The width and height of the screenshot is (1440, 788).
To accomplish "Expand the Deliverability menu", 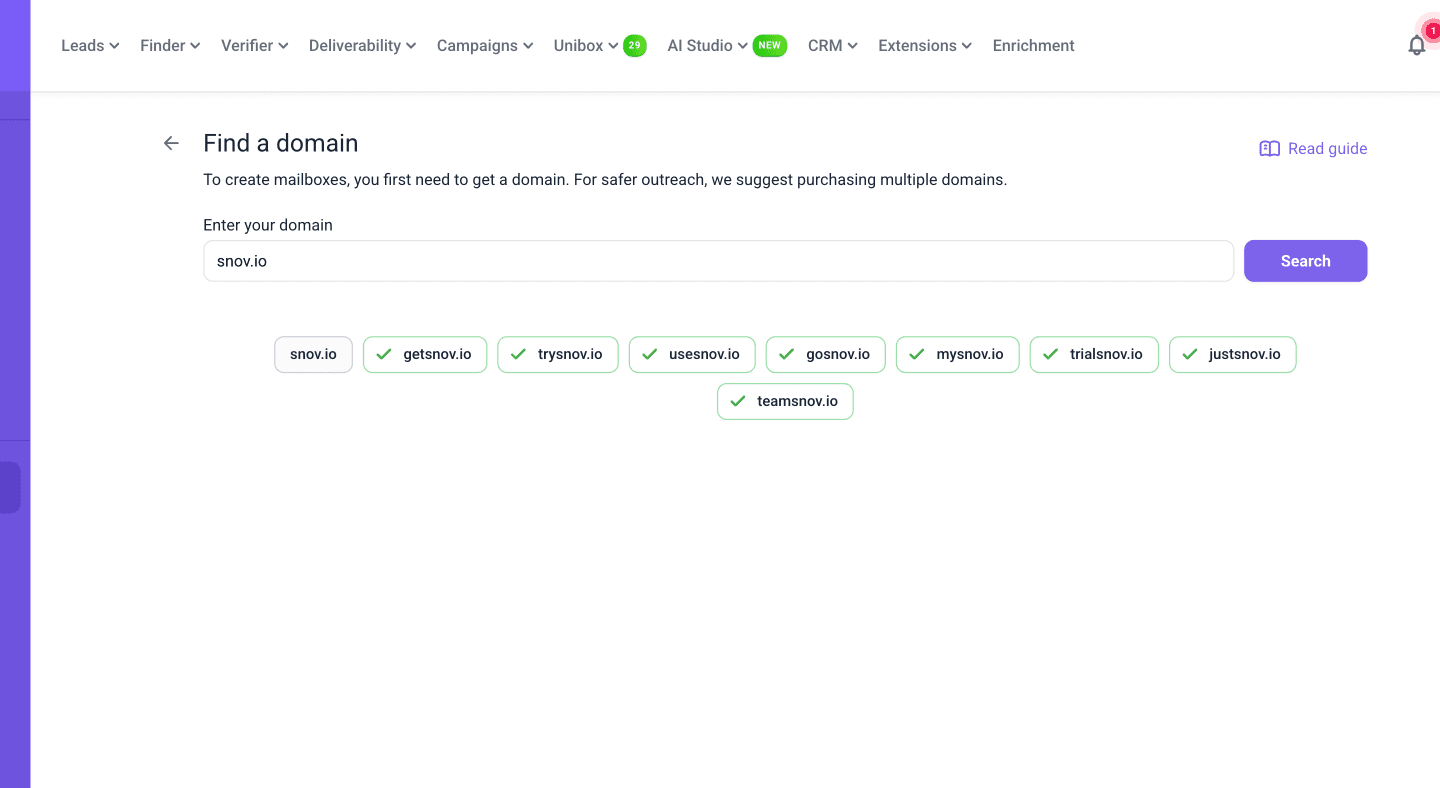I will coord(362,46).
